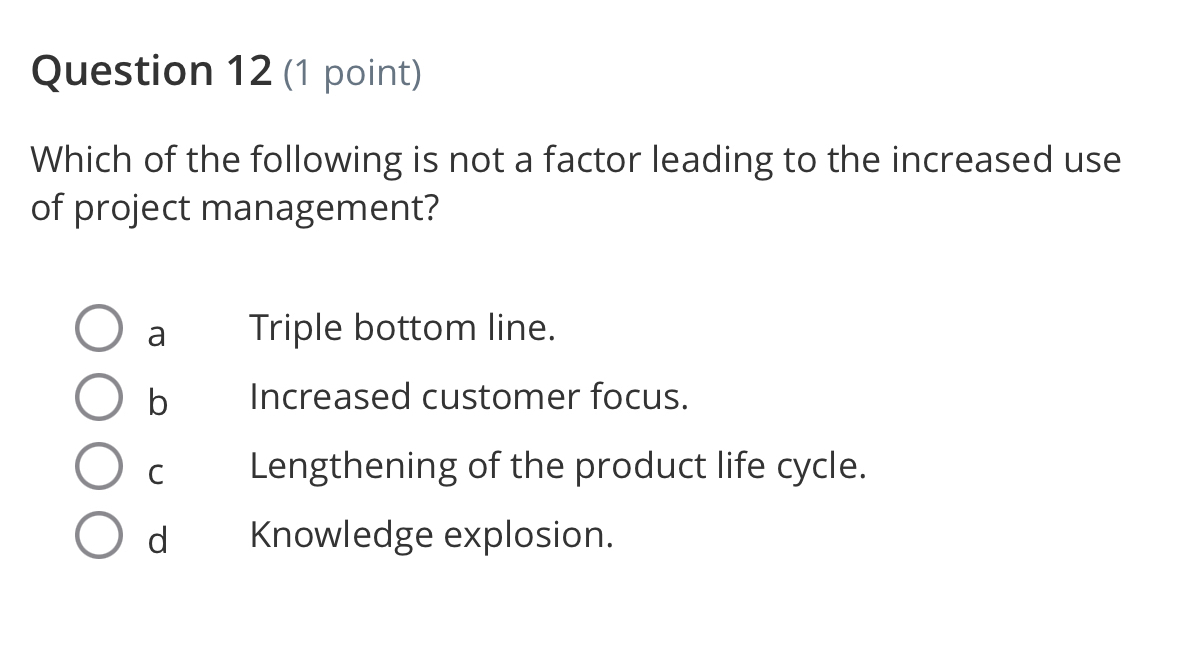The height and width of the screenshot is (648, 1179).
Task: Click the question prompt text
Action: click(x=575, y=182)
